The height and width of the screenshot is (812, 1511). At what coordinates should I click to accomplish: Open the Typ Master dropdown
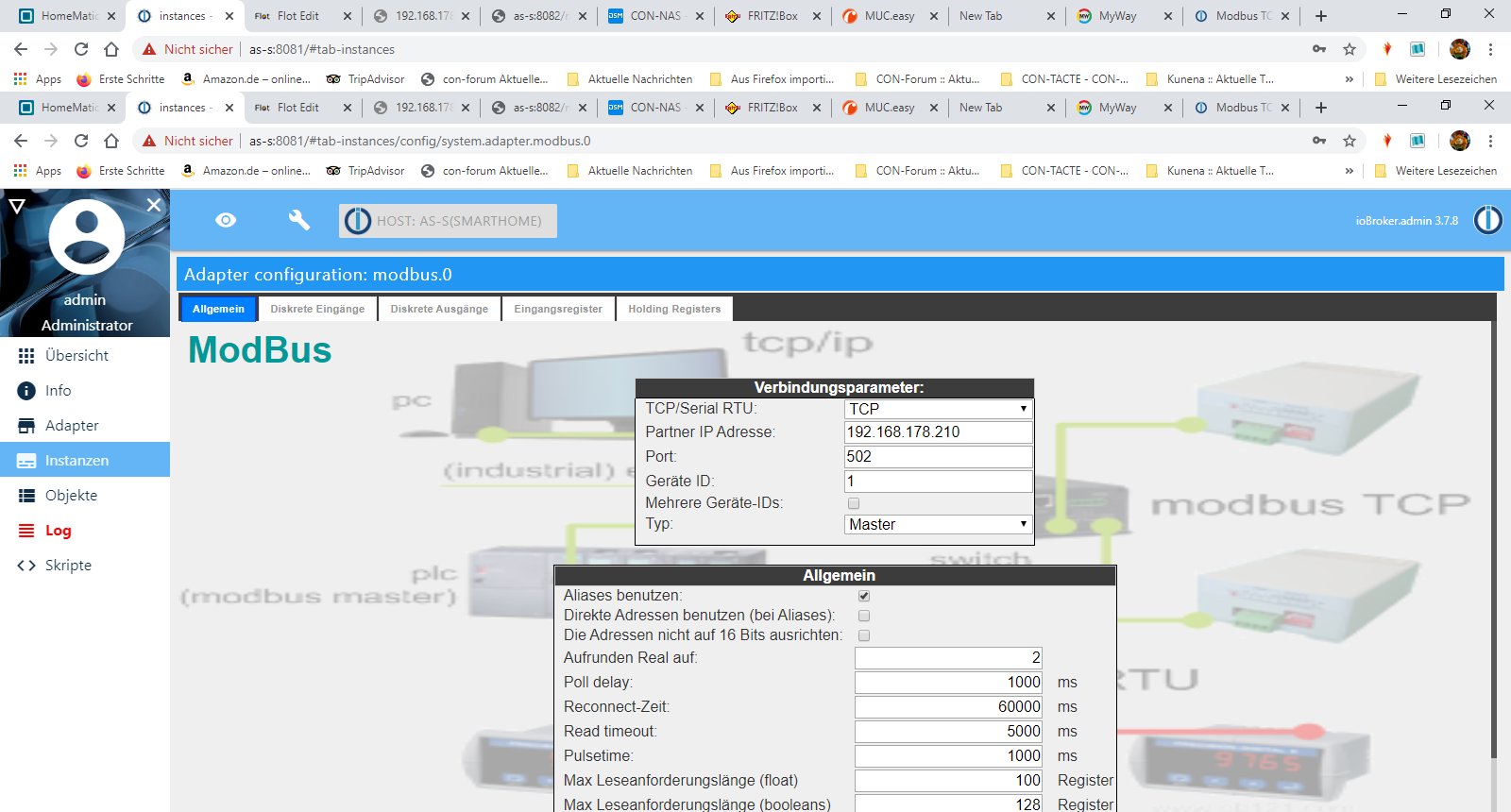point(938,524)
